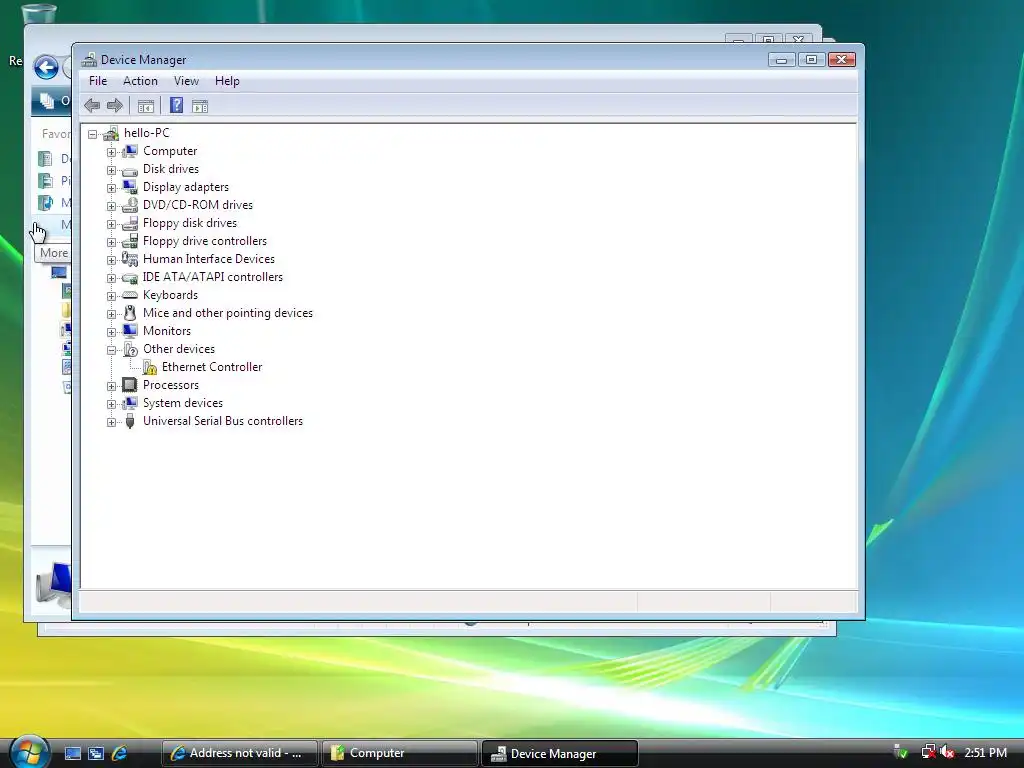1024x768 pixels.
Task: Open the View menu
Action: pyautogui.click(x=186, y=81)
